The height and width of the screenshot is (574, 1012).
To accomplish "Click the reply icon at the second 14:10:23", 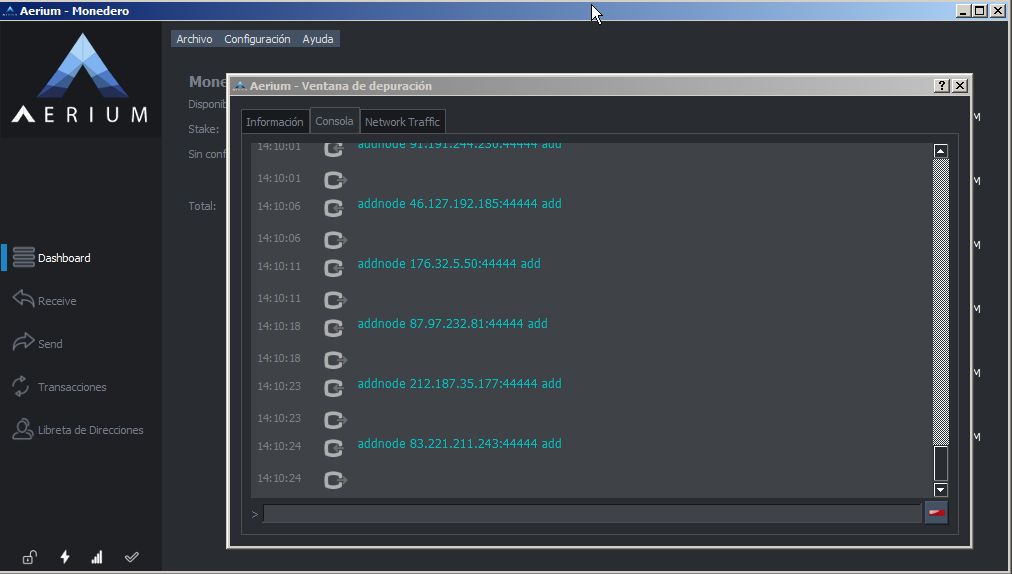I will 336,420.
